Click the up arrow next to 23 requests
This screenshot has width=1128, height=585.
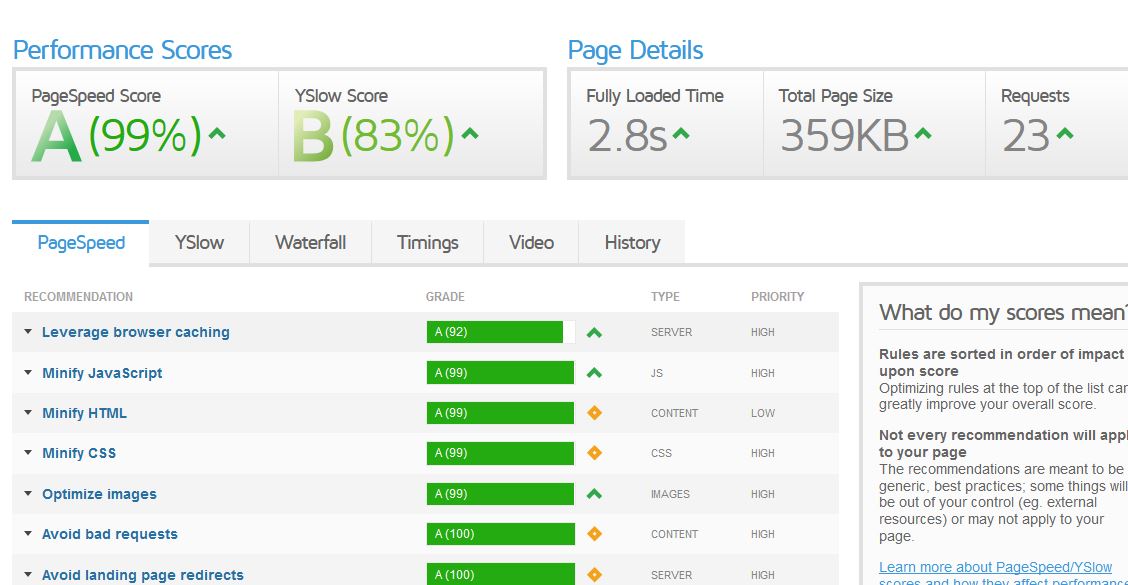tap(1065, 133)
